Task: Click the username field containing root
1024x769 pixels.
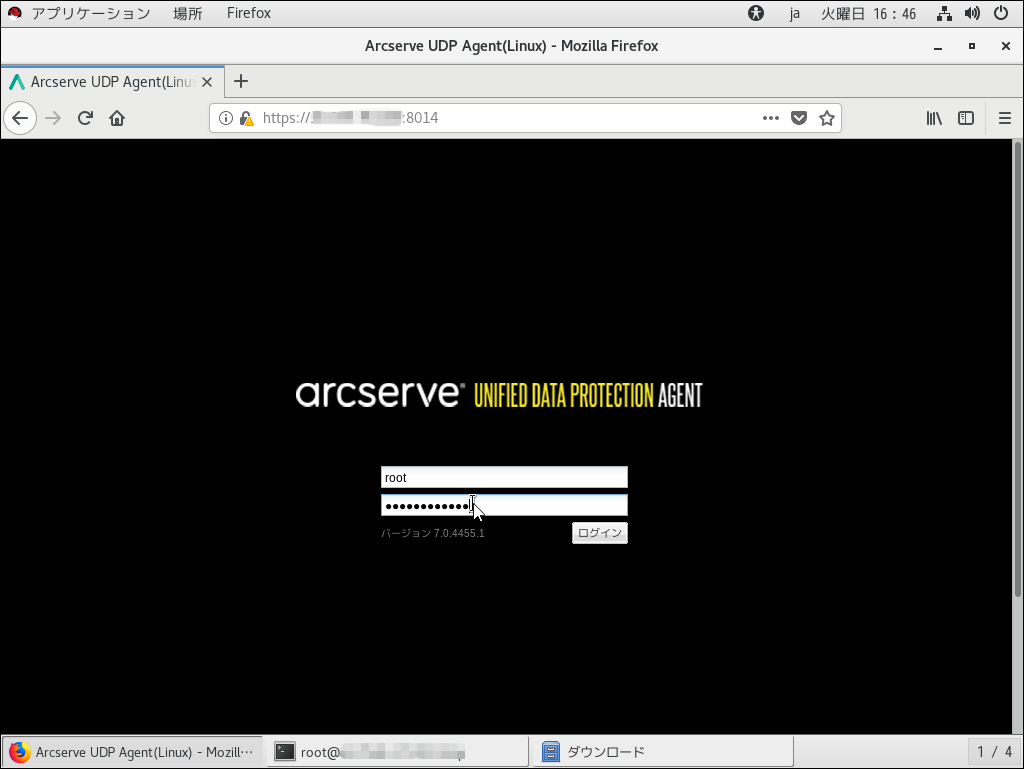Action: pyautogui.click(x=504, y=477)
